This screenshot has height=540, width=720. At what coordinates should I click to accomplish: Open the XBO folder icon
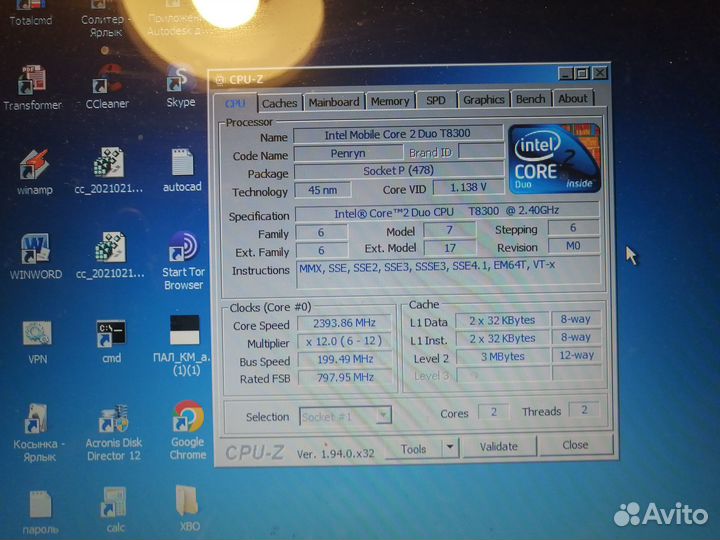click(x=188, y=509)
